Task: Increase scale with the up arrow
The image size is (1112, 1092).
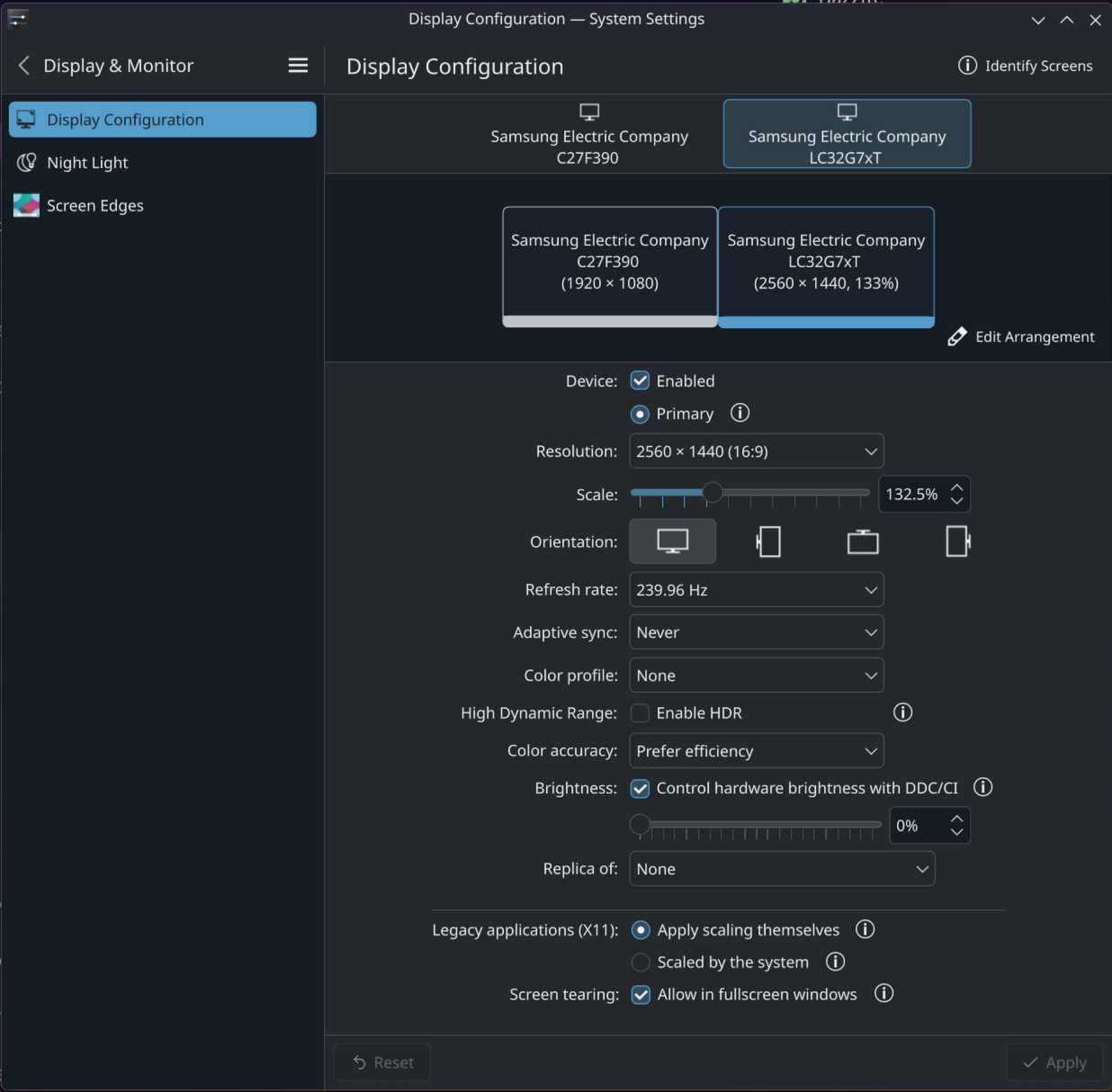Action: pyautogui.click(x=957, y=487)
